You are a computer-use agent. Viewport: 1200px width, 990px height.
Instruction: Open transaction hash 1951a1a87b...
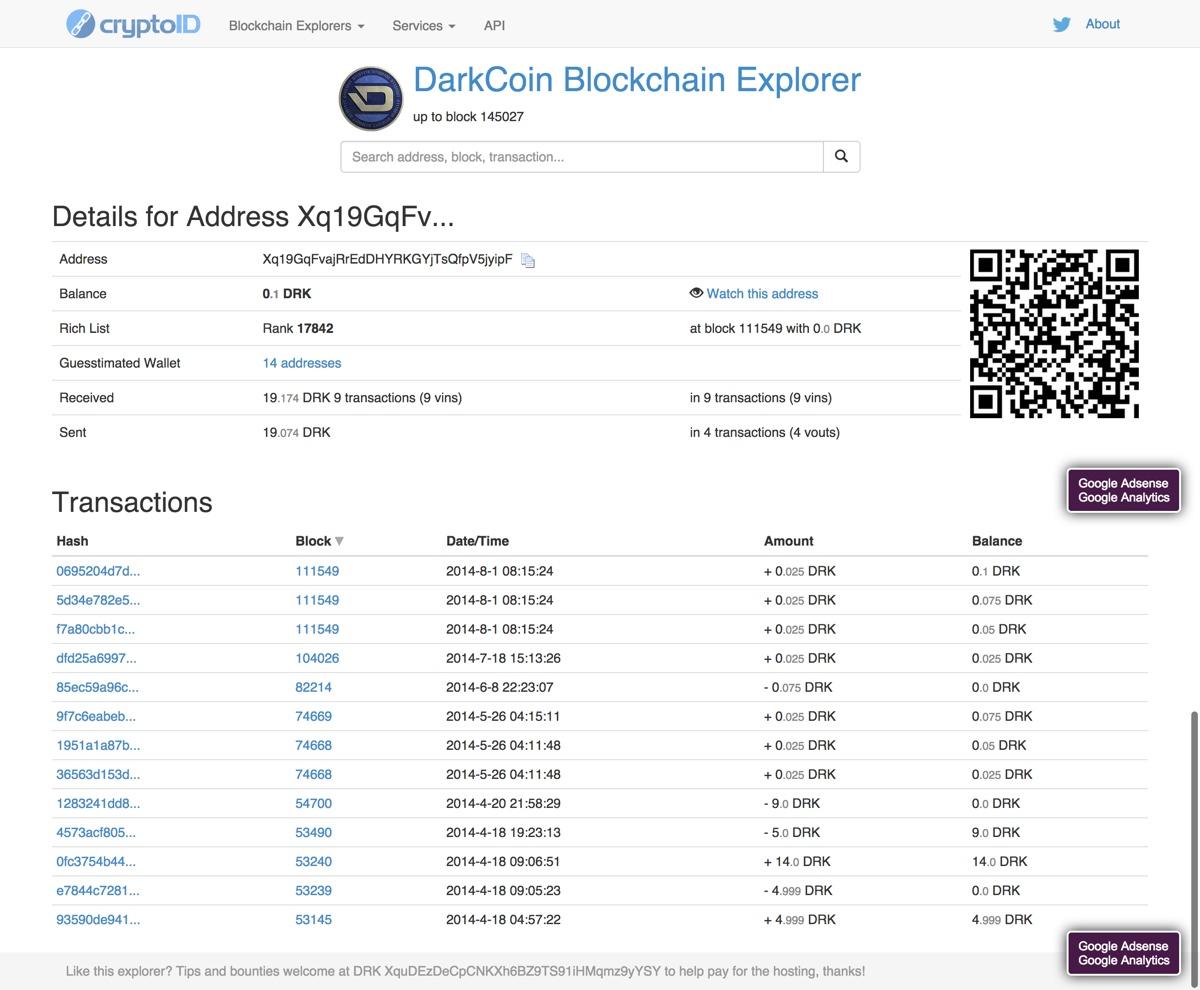[x=98, y=745]
